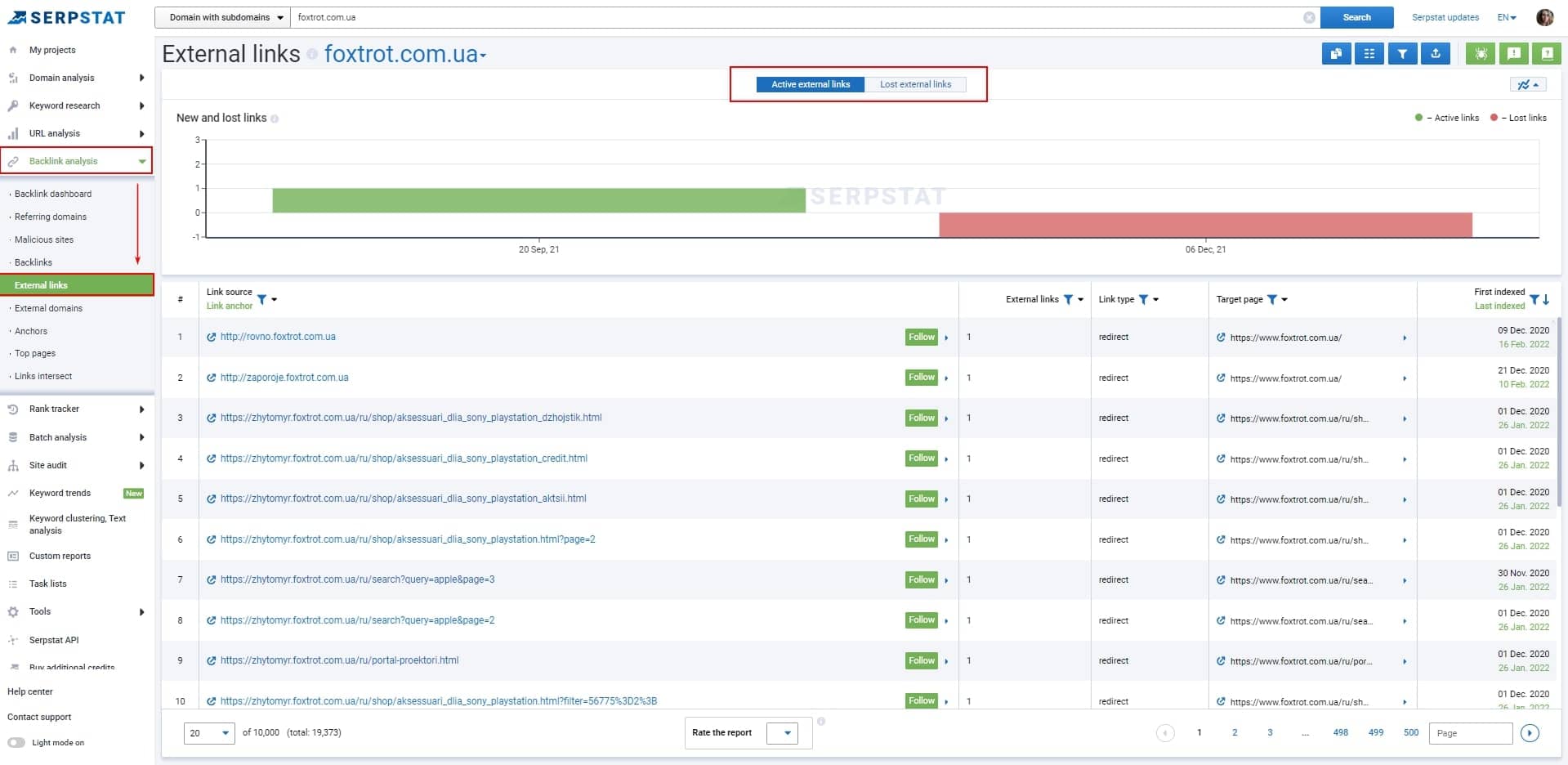Viewport: 1568px width, 765px height.
Task: Click the red lost links bar in chart
Action: click(x=1205, y=225)
